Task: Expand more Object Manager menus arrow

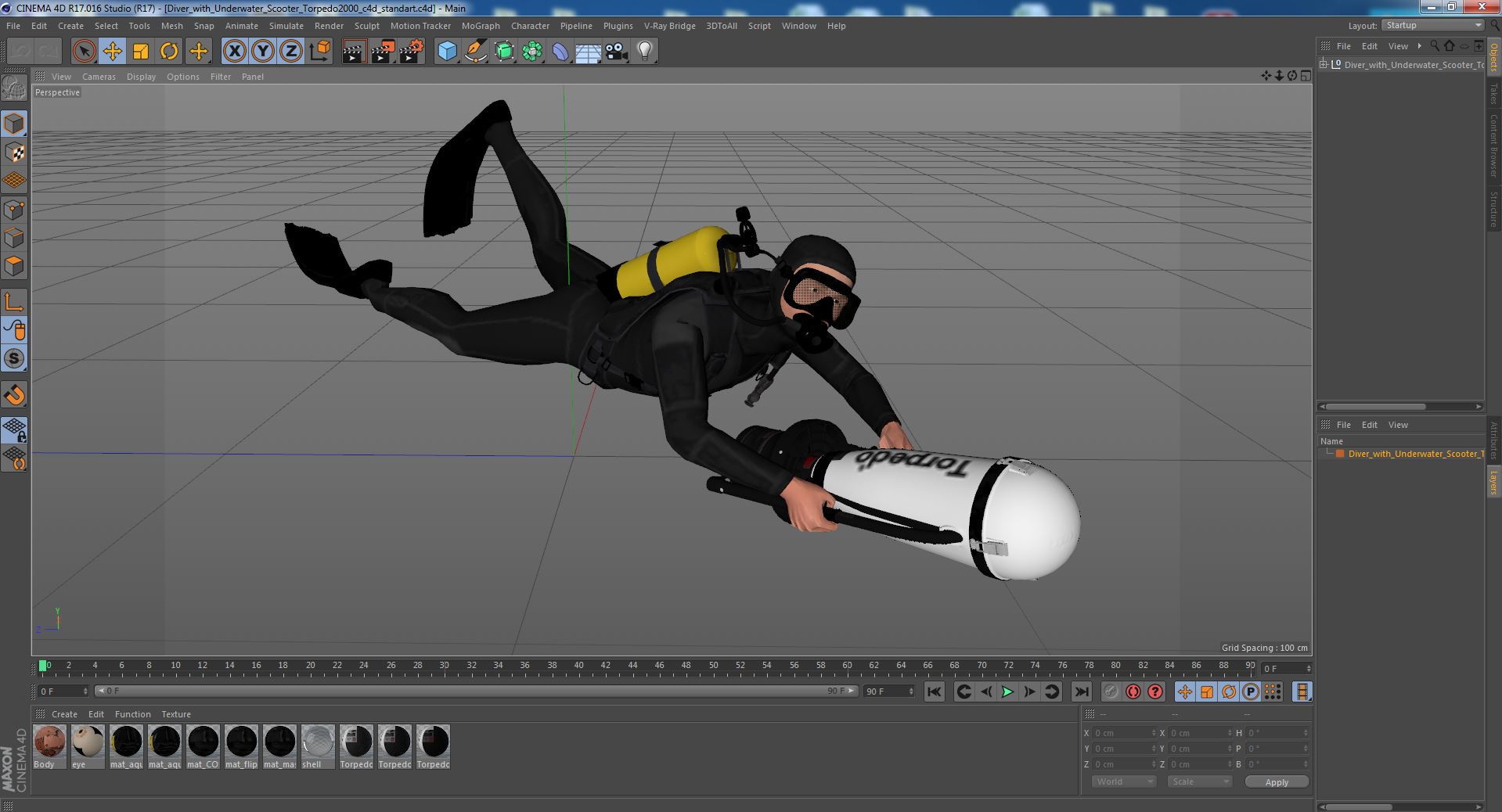Action: (1419, 46)
